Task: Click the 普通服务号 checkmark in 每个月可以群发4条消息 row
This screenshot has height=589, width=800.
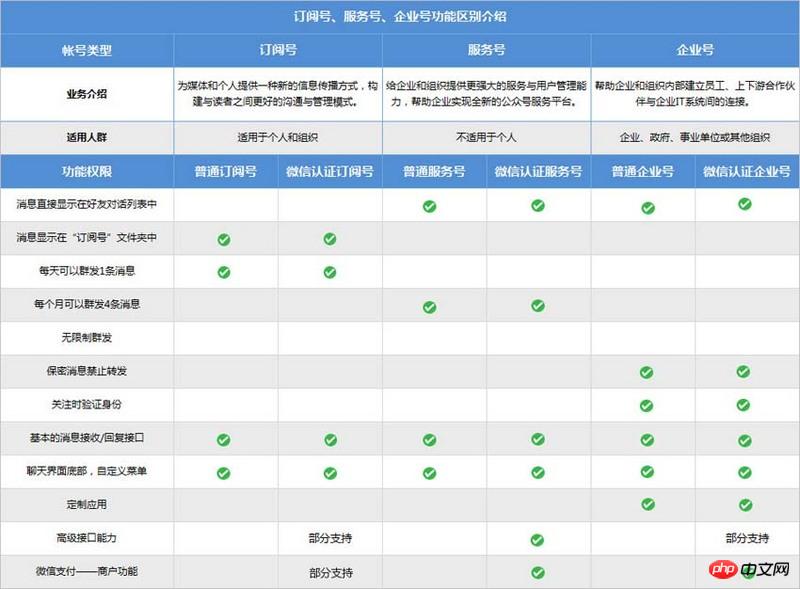Action: (x=430, y=307)
